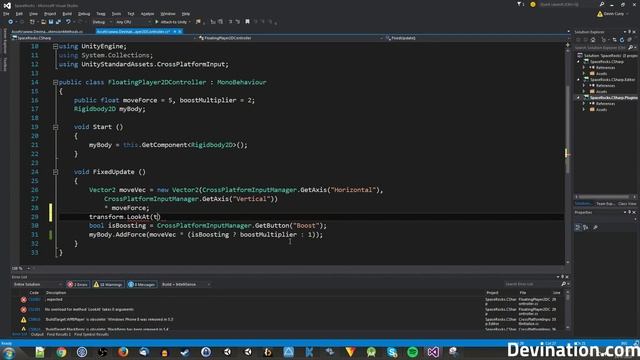Close the active code editor tab

[x=180, y=31]
